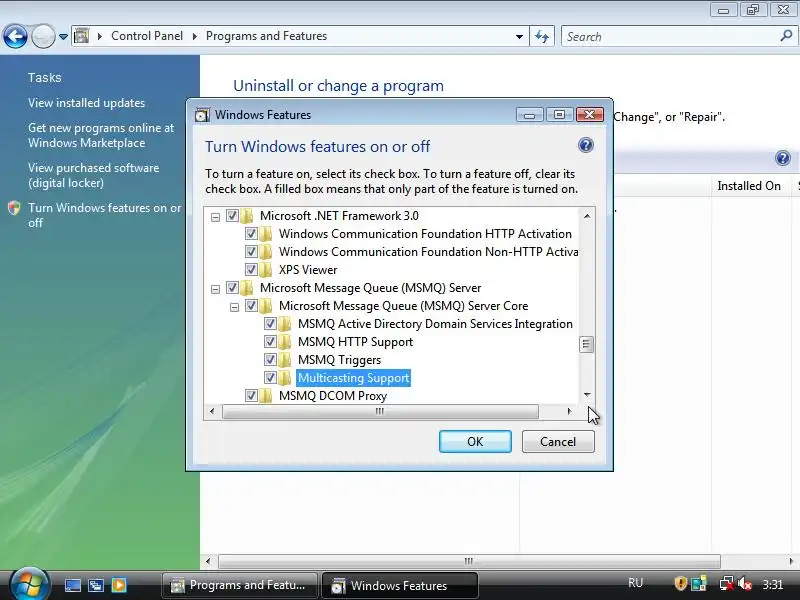The height and width of the screenshot is (600, 800).
Task: Uncheck the Multicasting Support checkbox
Action: [270, 378]
